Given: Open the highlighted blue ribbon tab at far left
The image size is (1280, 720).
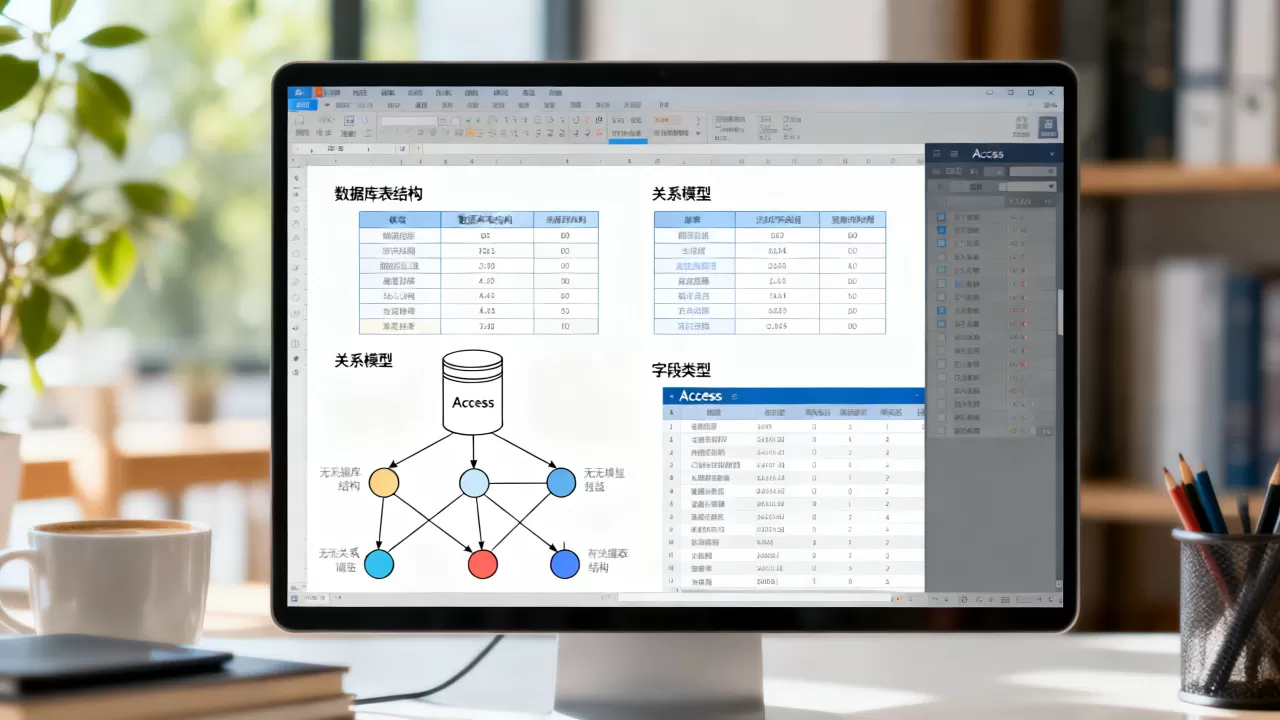Looking at the screenshot, I should 301,104.
